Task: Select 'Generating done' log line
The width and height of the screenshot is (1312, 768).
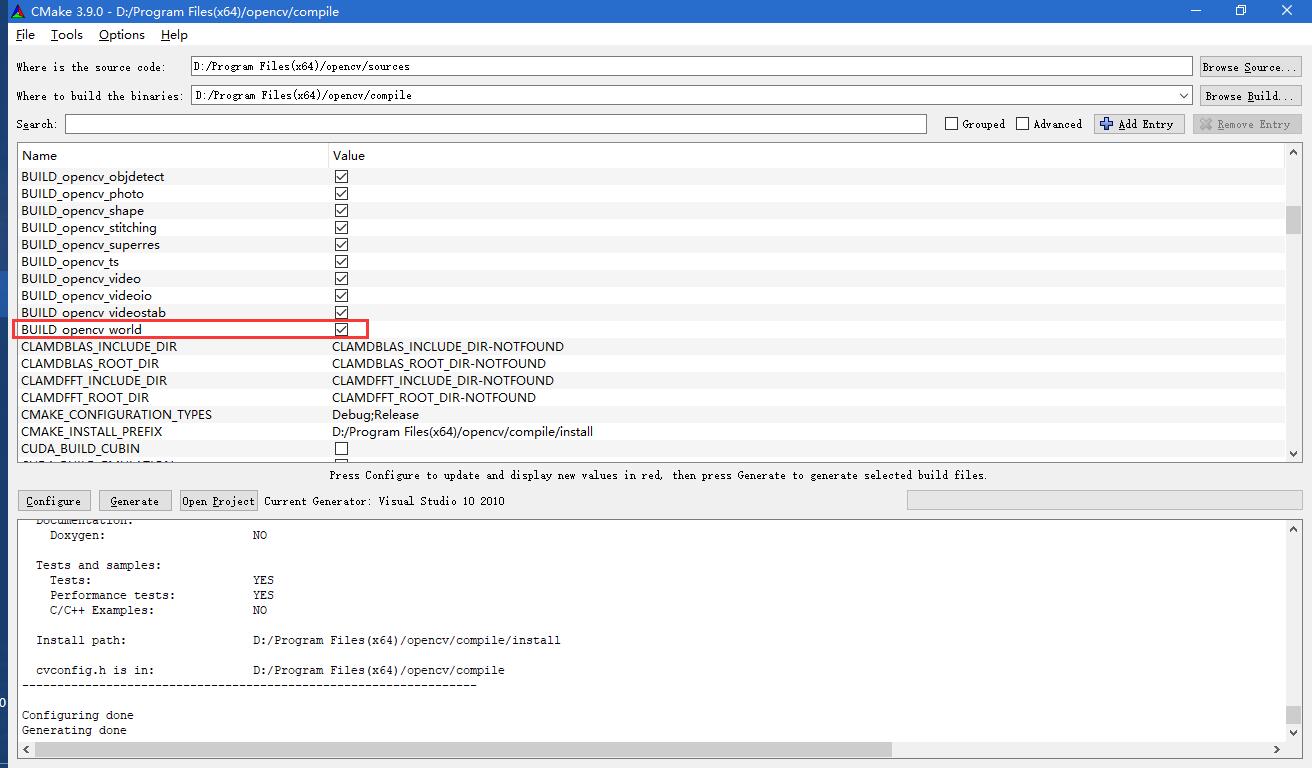Action: tap(74, 730)
